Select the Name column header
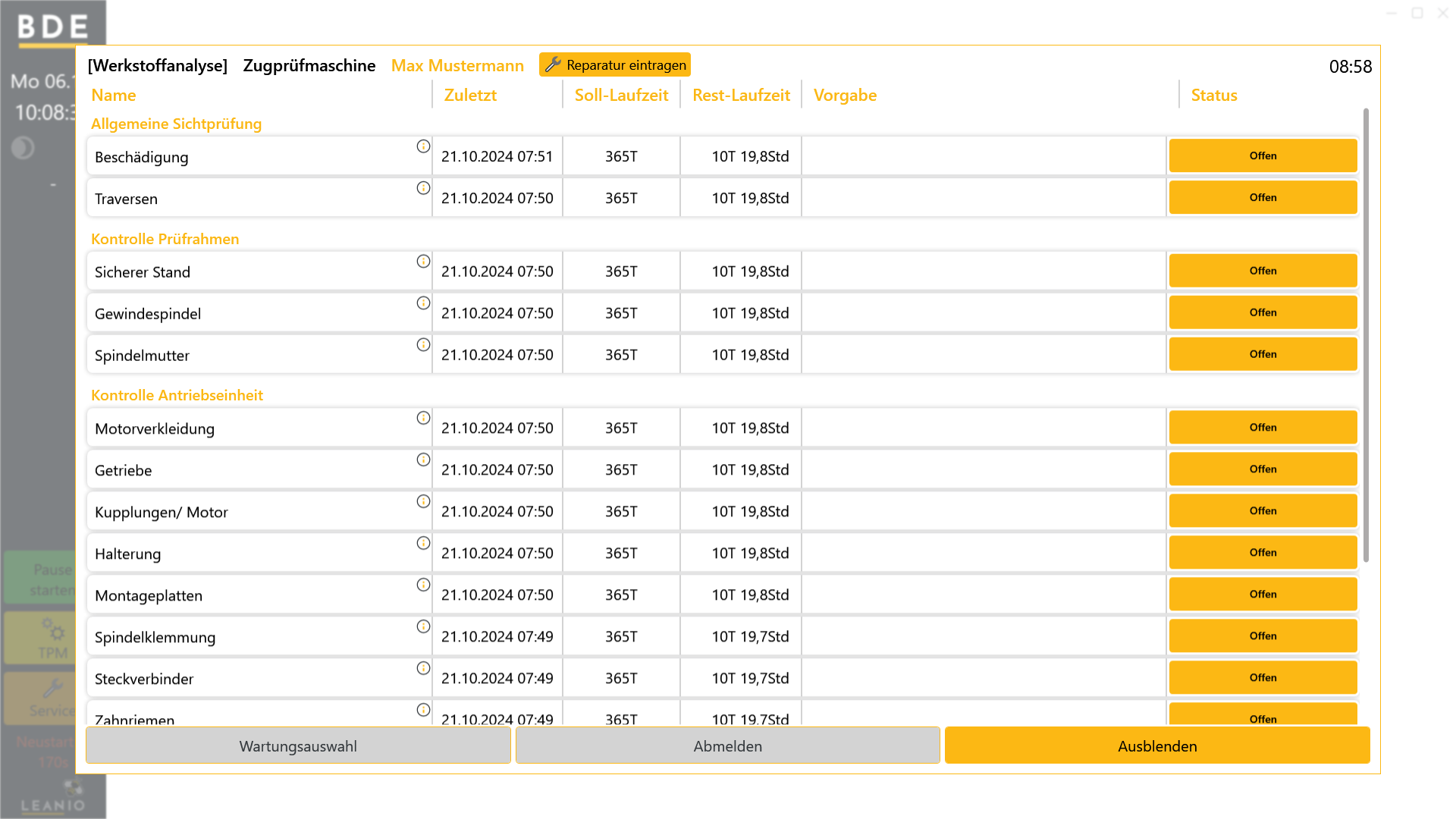The image size is (1456, 819). click(x=114, y=96)
